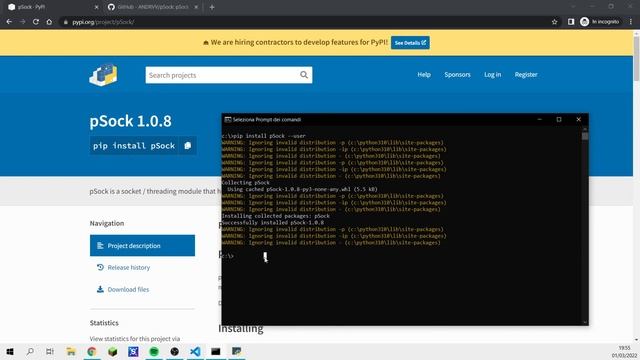640x360 pixels.
Task: Click the See Details button
Action: tap(410, 42)
